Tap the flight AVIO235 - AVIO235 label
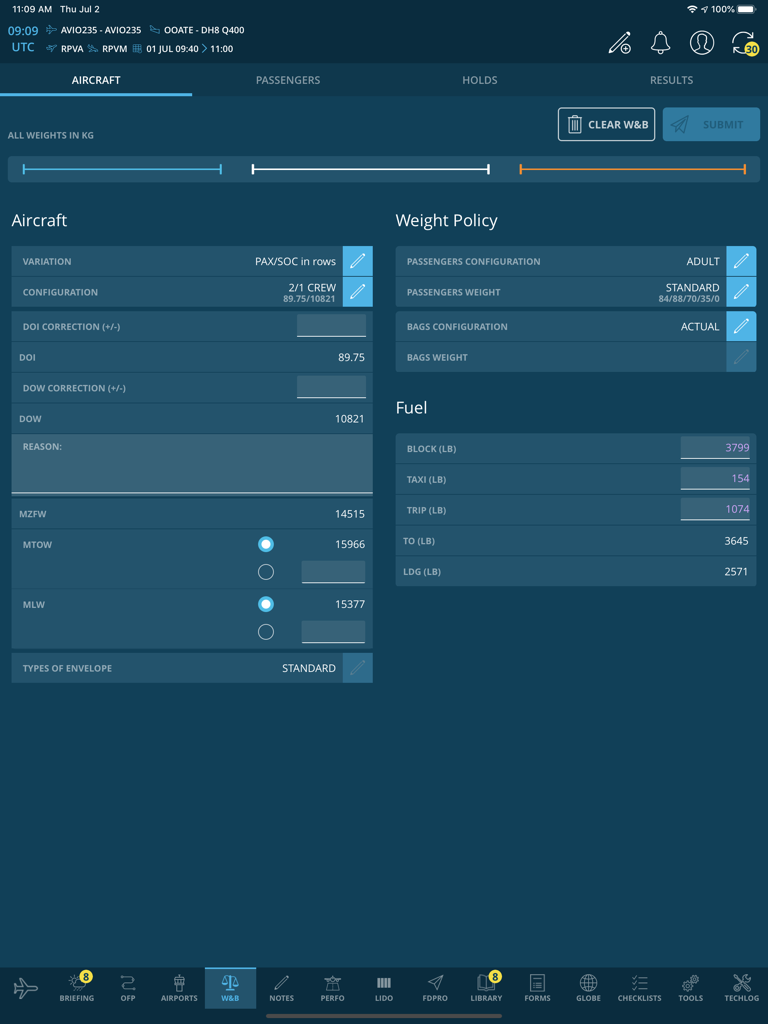768x1024 pixels. coord(101,30)
